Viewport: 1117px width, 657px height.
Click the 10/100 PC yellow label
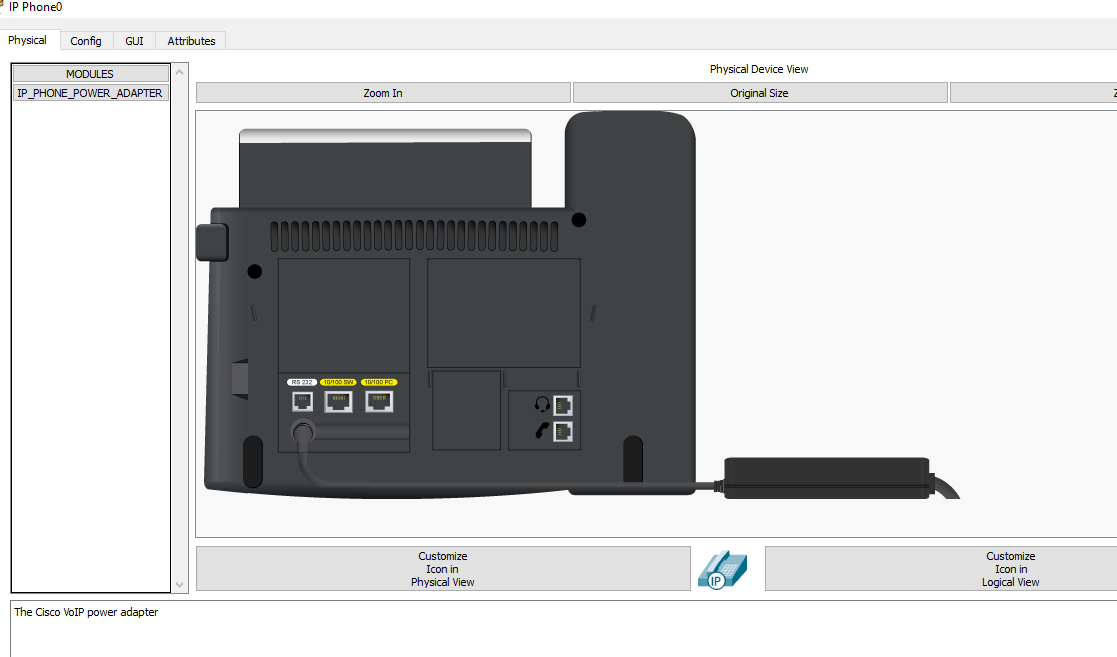pos(379,383)
